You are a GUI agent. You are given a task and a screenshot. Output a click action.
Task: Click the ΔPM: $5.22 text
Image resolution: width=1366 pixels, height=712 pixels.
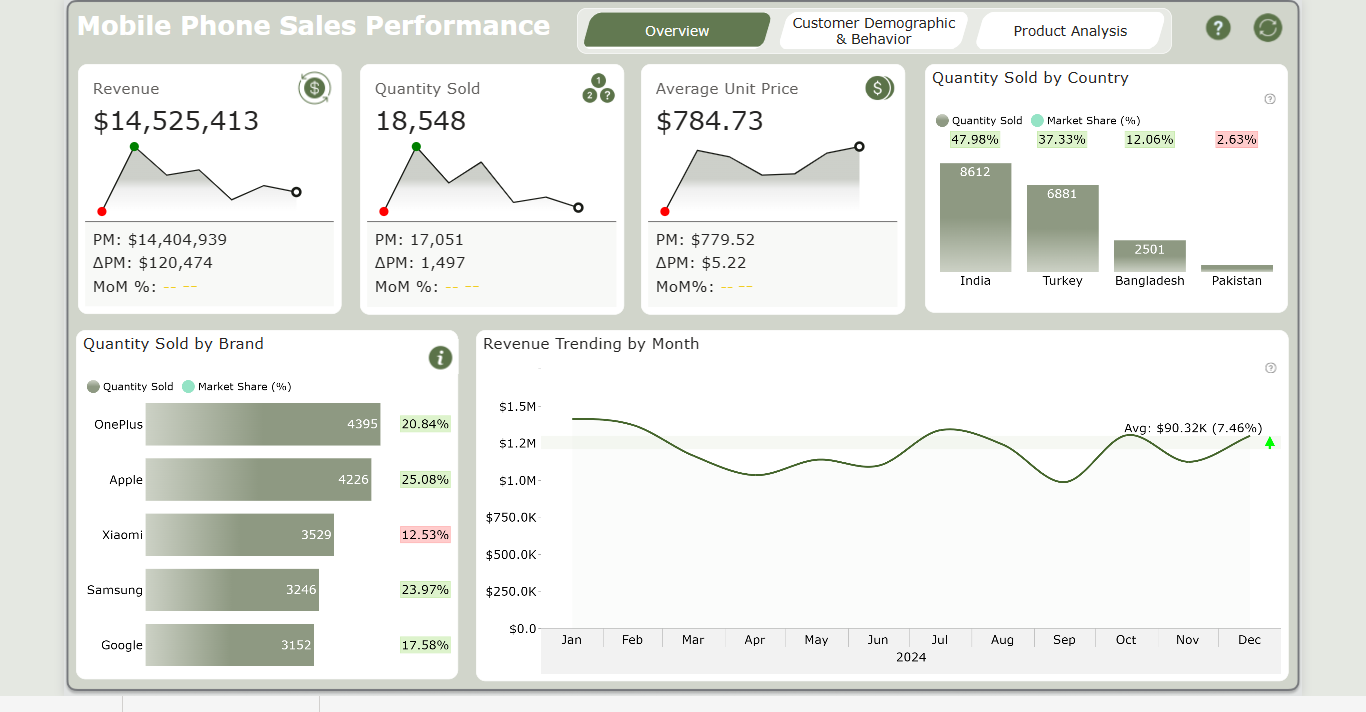[701, 263]
